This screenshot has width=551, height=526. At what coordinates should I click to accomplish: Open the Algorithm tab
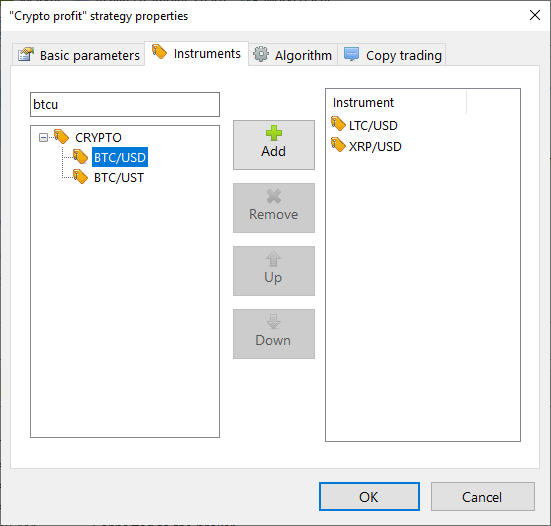[x=293, y=55]
